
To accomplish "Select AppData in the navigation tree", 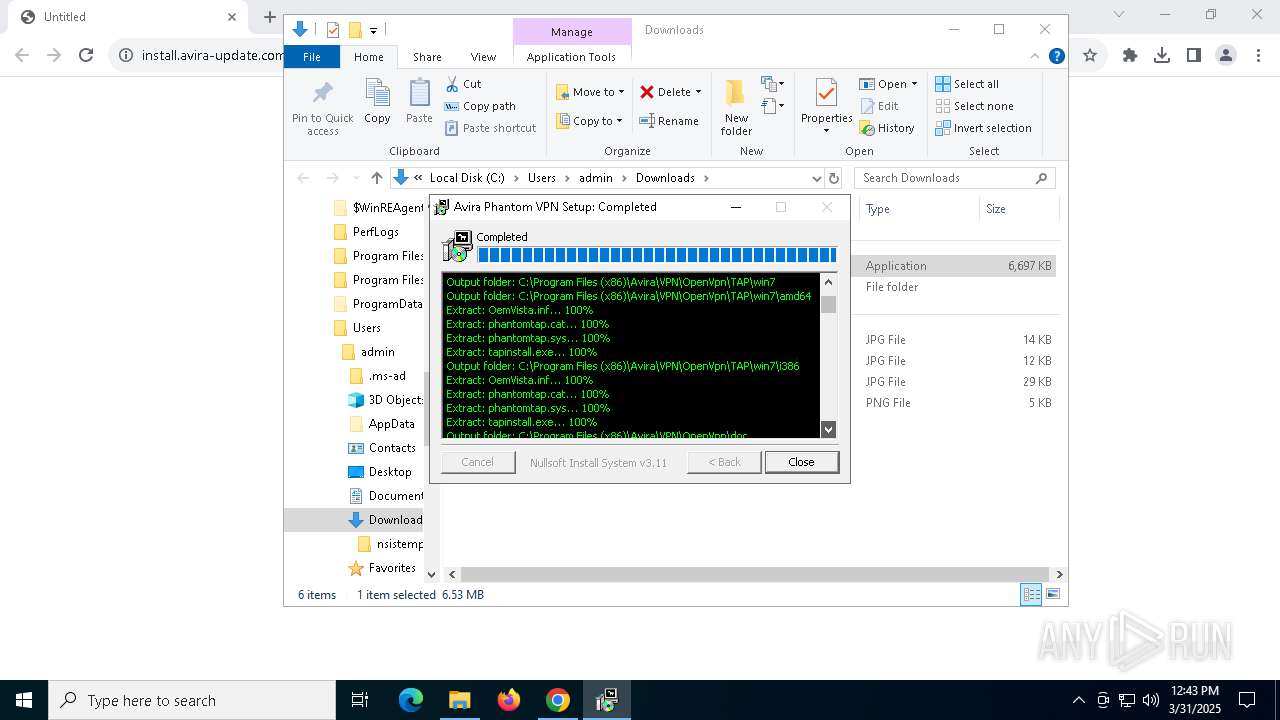I will coord(391,424).
